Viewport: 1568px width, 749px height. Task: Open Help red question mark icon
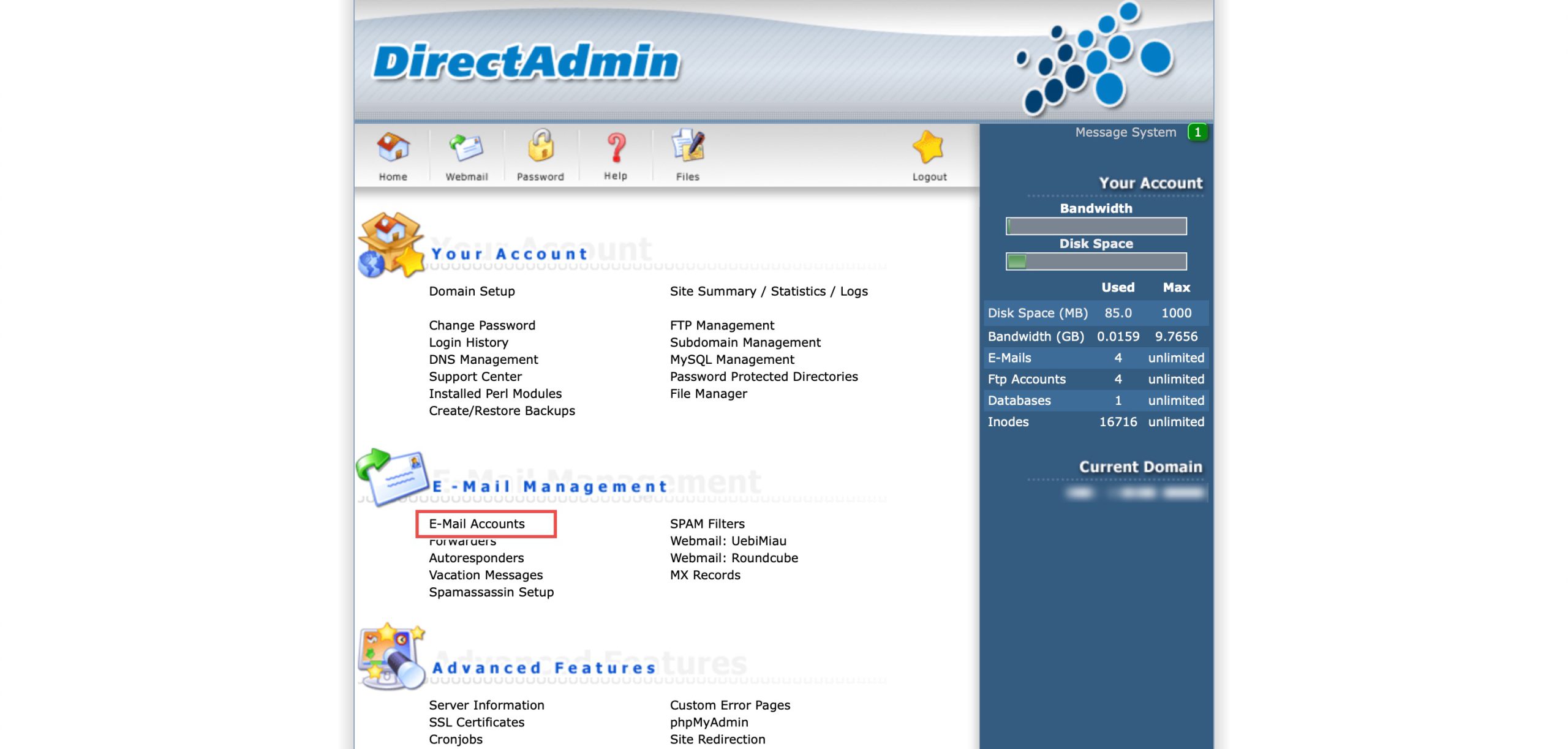point(616,148)
